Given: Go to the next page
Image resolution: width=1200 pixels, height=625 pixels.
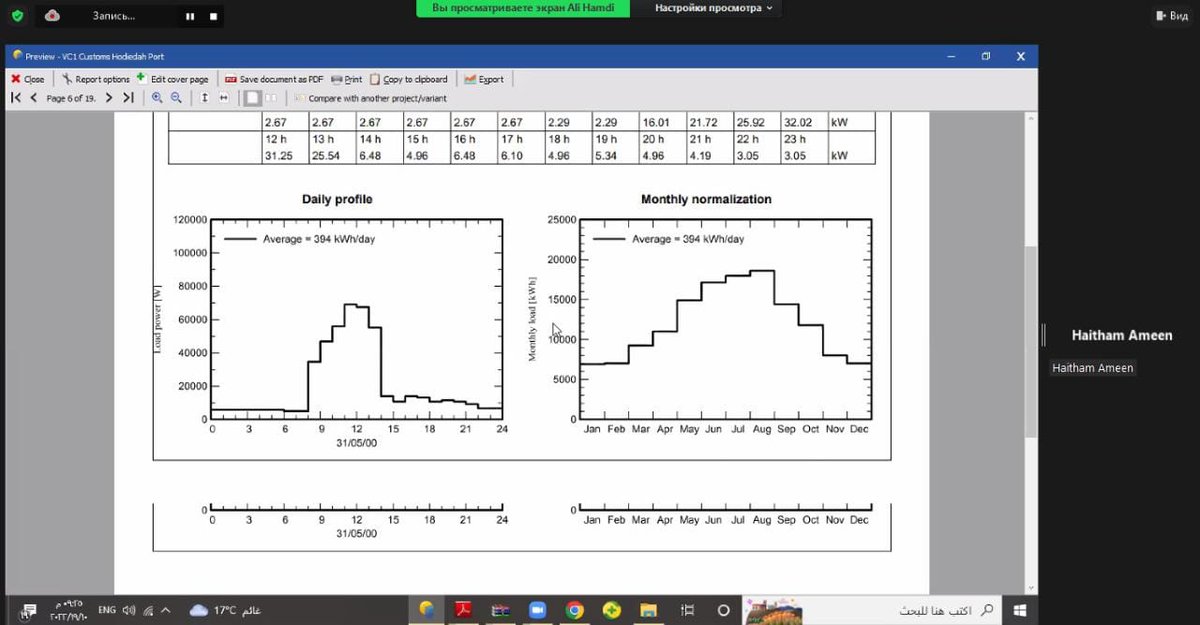Looking at the screenshot, I should point(109,98).
